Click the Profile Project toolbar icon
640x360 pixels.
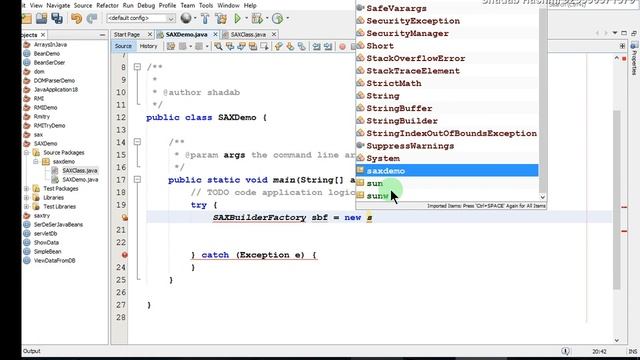(277, 18)
